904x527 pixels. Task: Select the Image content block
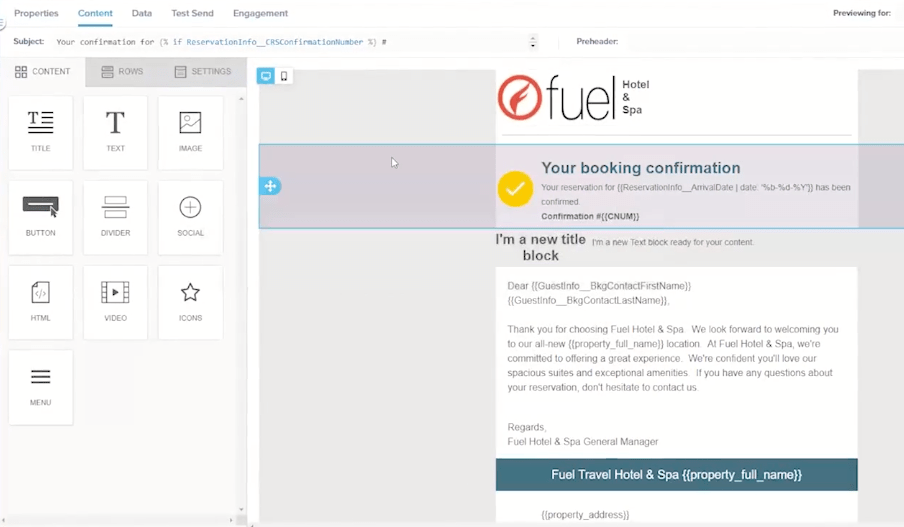click(190, 133)
